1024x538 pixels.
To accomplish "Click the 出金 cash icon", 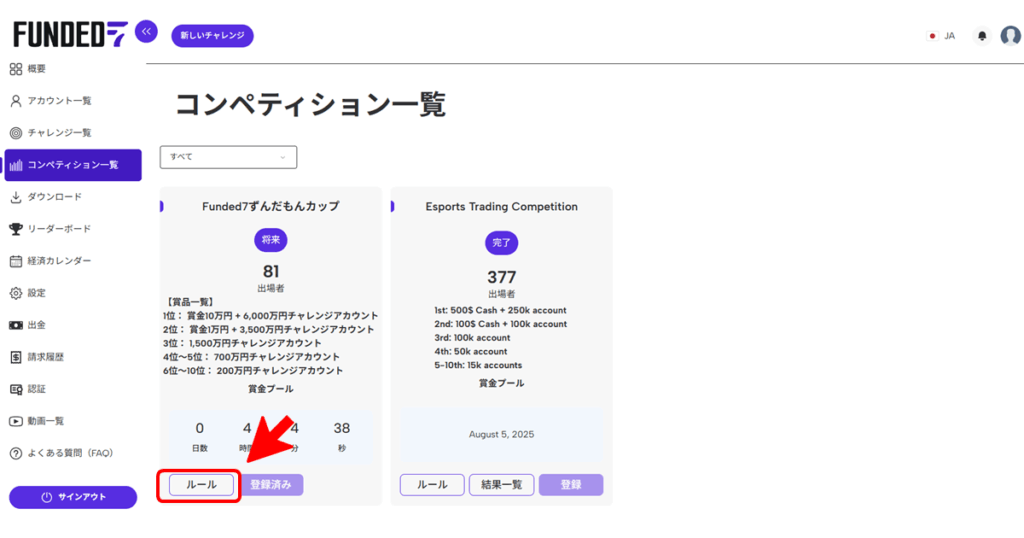I will point(16,325).
